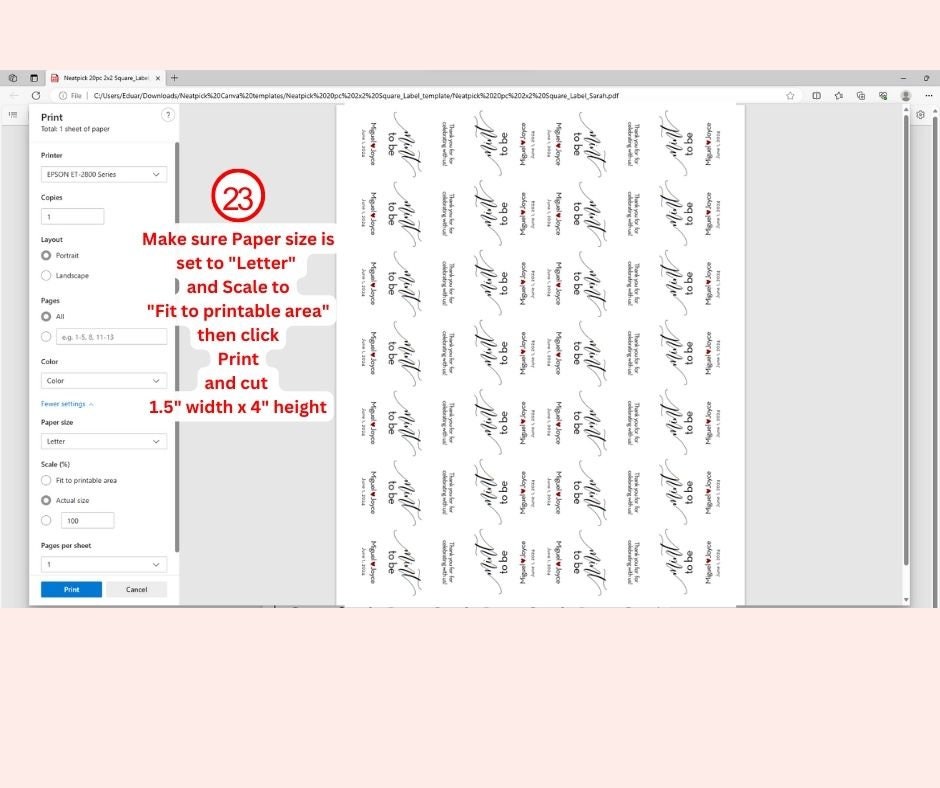The height and width of the screenshot is (788, 940).
Task: Select the custom scale percentage radio button
Action: click(x=46, y=521)
